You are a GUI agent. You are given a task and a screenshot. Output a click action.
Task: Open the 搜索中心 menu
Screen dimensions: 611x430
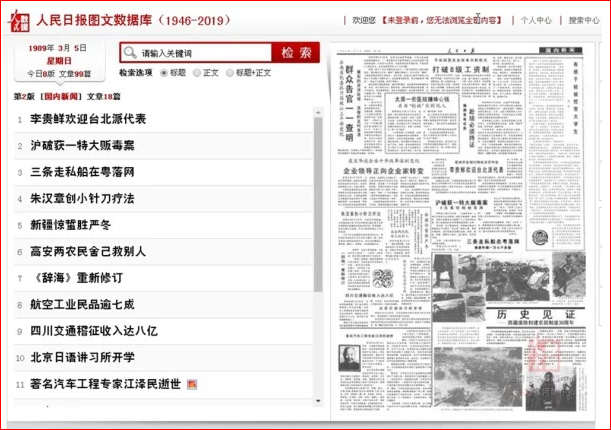coord(583,19)
